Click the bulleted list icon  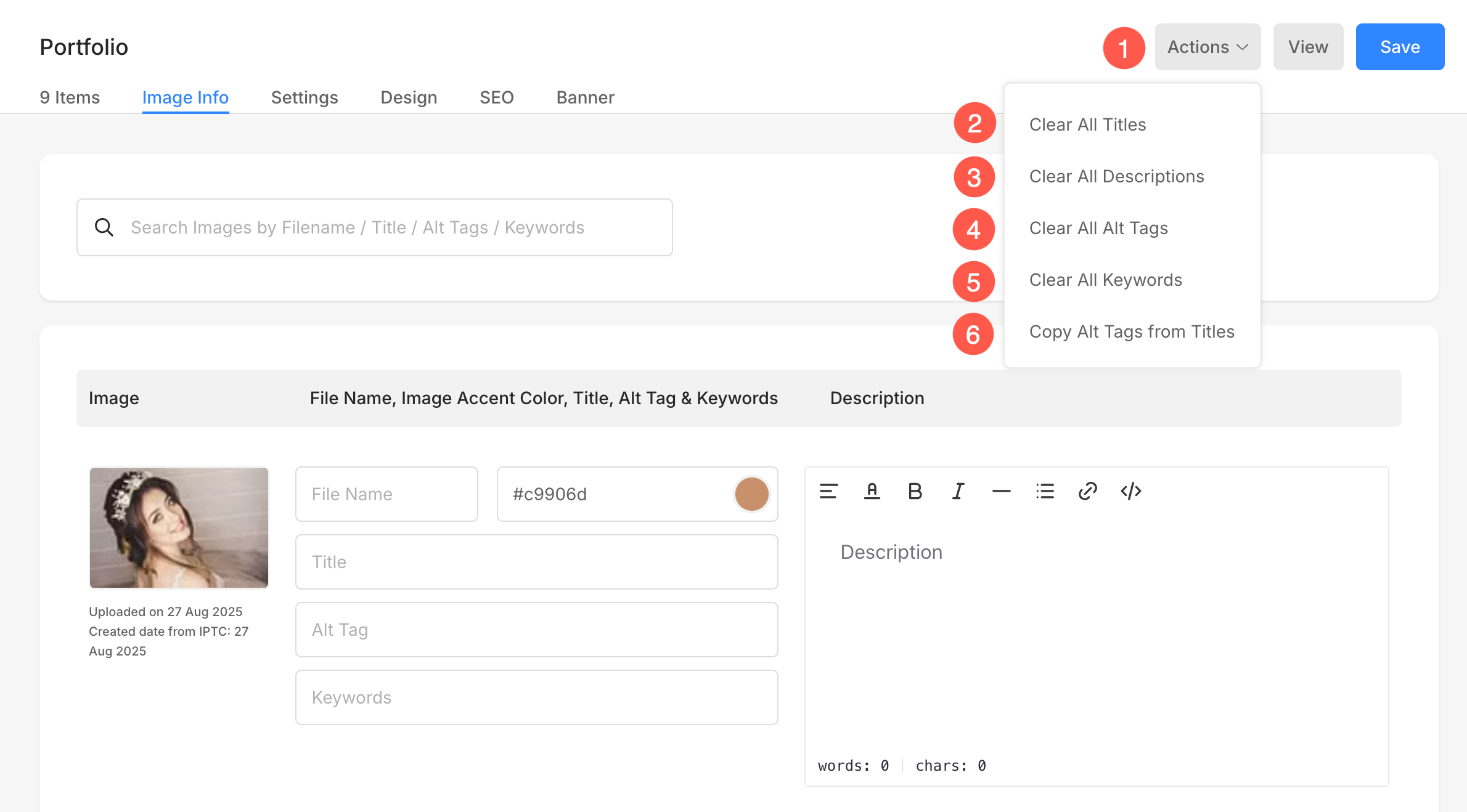1045,491
